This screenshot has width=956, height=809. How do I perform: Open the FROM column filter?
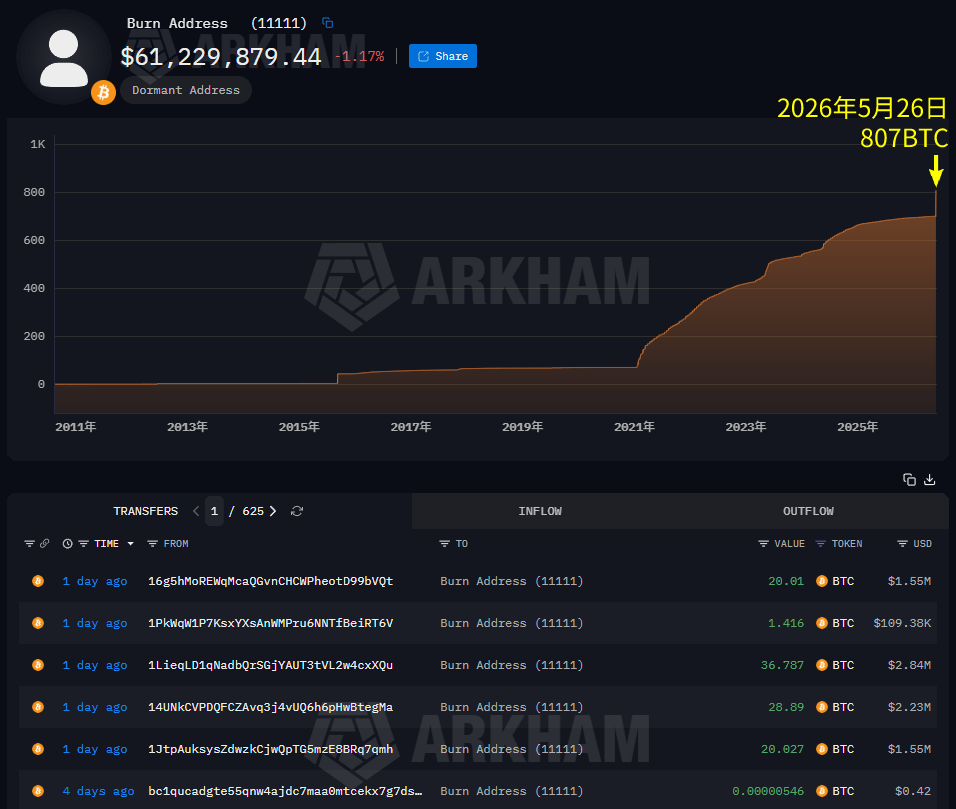click(152, 543)
